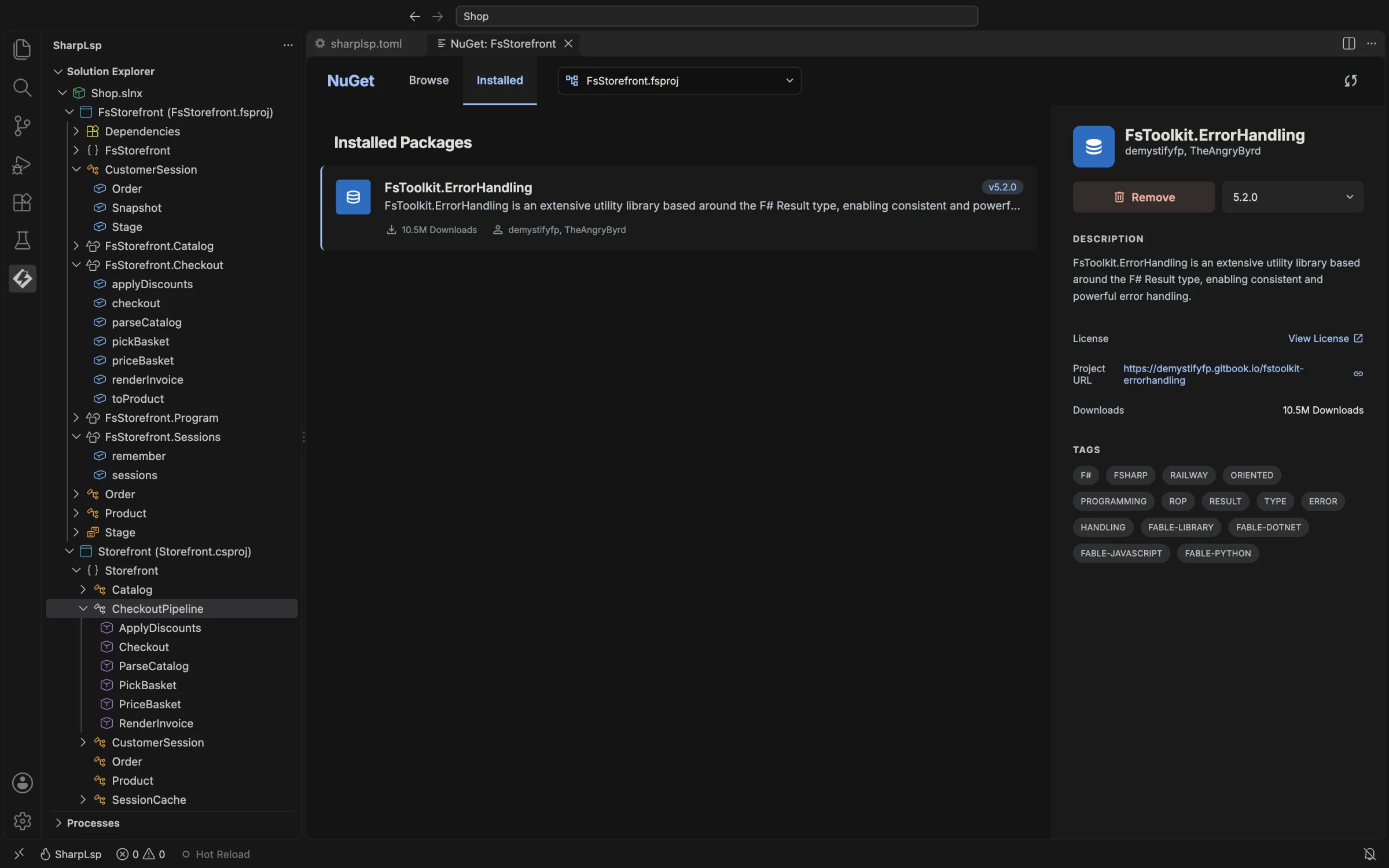
Task: Expand the FsStorefront.Program module
Action: (76, 418)
